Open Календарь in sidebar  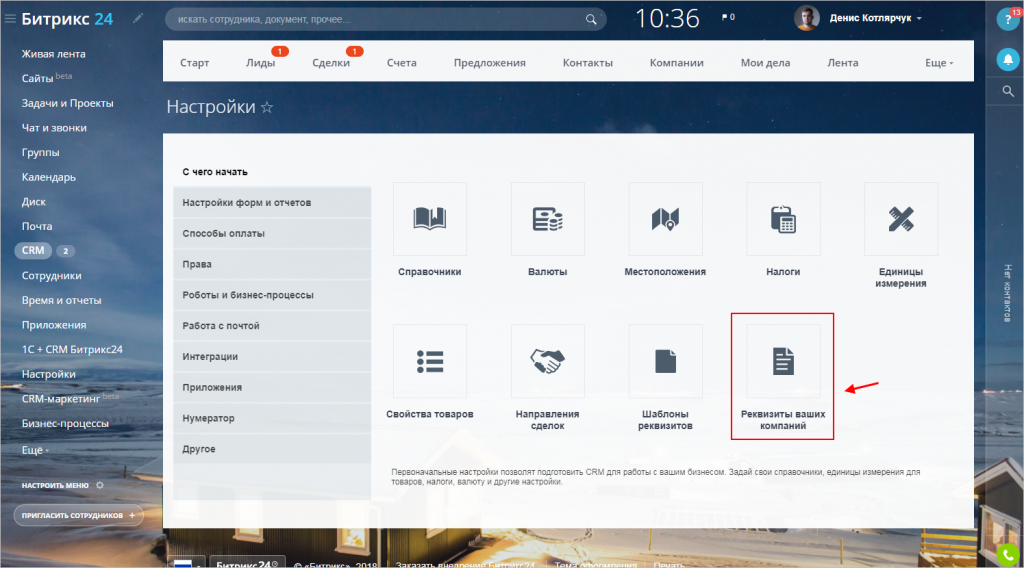click(48, 177)
